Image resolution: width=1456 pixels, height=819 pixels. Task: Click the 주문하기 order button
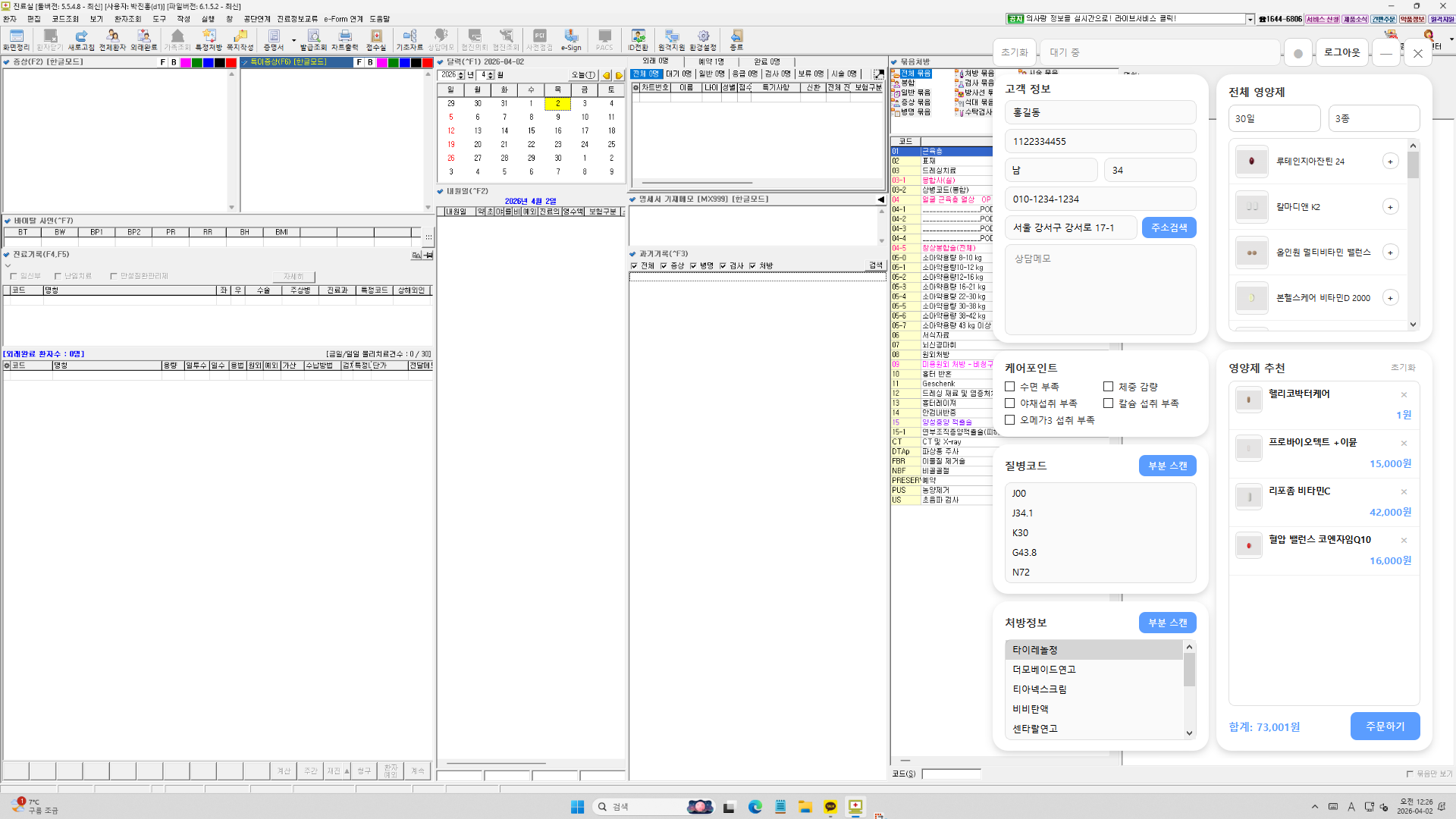coord(1385,726)
